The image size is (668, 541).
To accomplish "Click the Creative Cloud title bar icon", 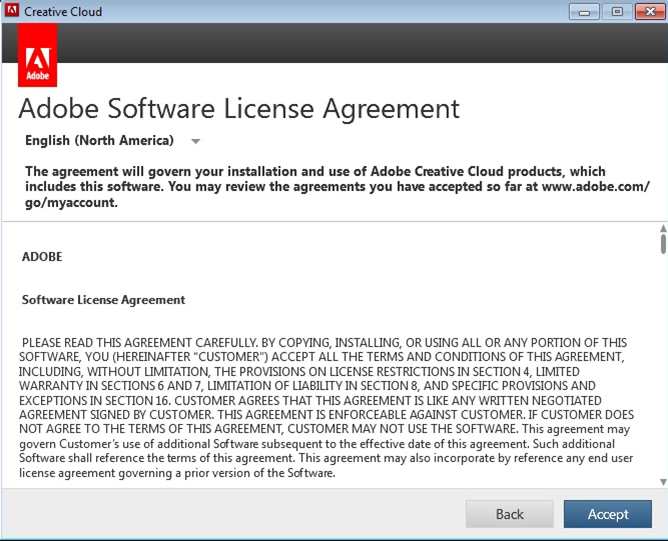I will [x=11, y=11].
